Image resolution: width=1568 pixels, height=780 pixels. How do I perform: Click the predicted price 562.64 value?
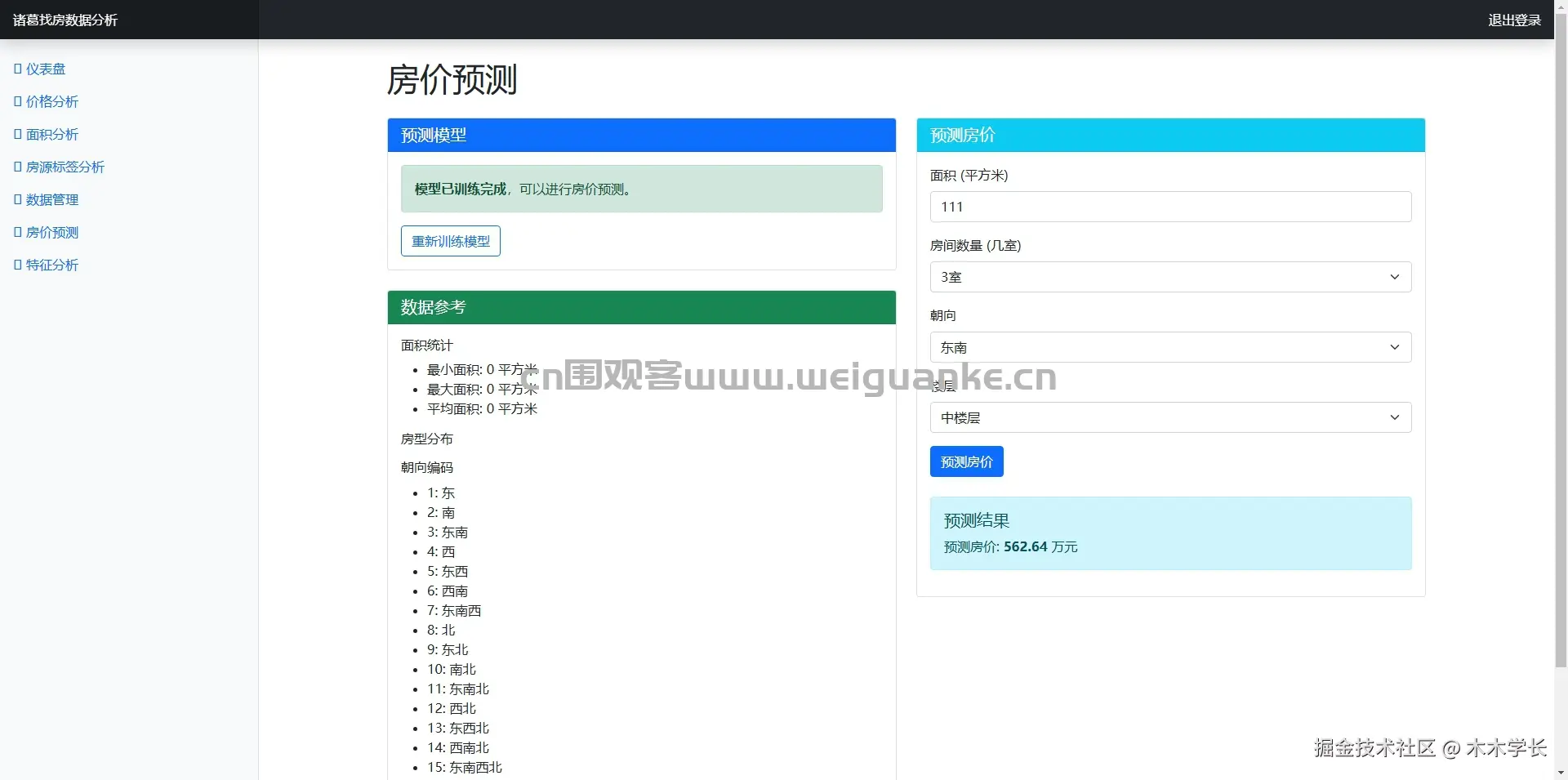point(1025,546)
